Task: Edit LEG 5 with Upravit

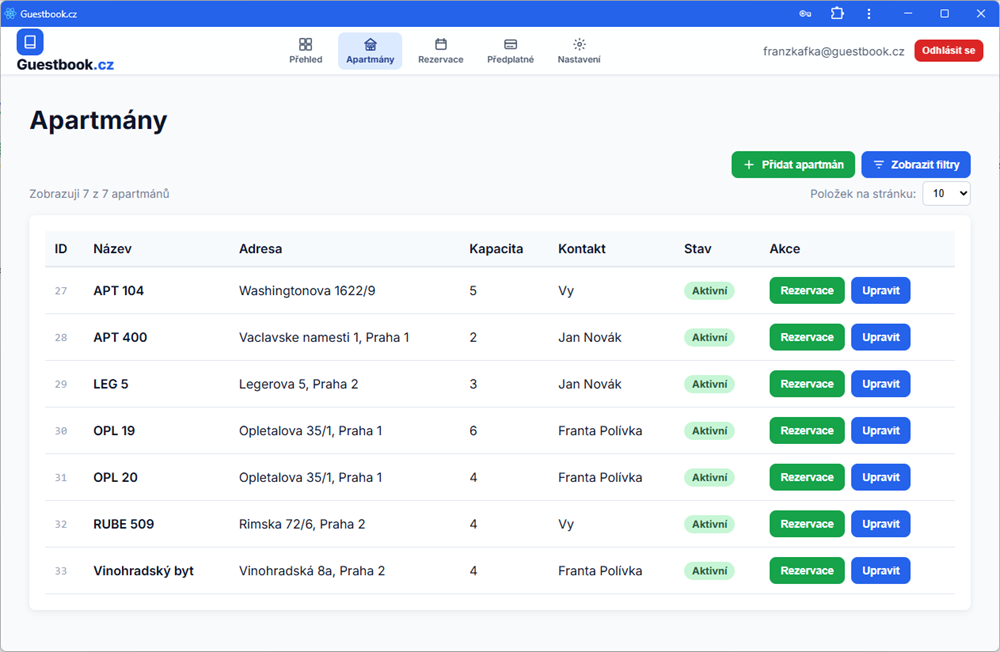Action: 881,383
